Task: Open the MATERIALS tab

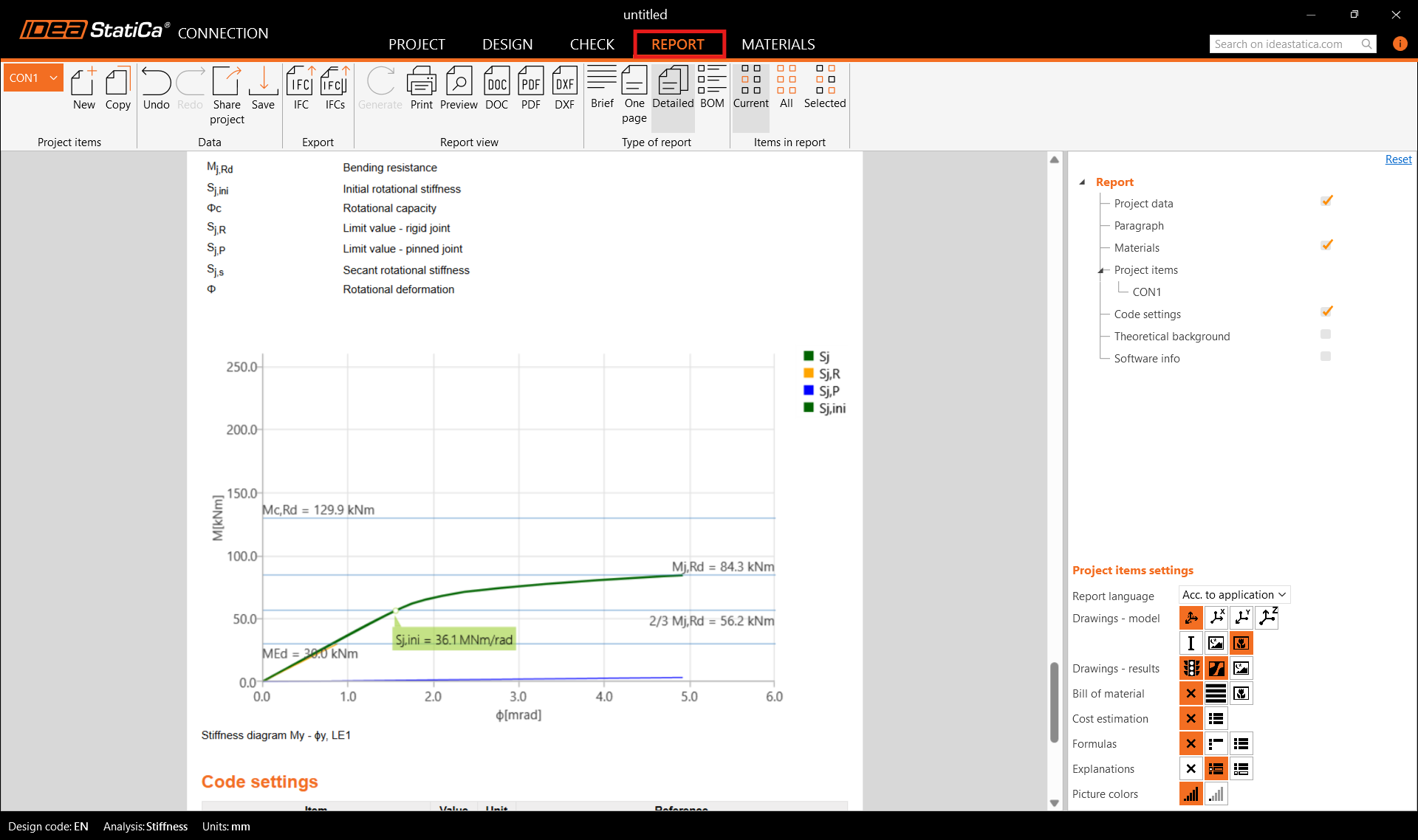Action: pos(778,44)
